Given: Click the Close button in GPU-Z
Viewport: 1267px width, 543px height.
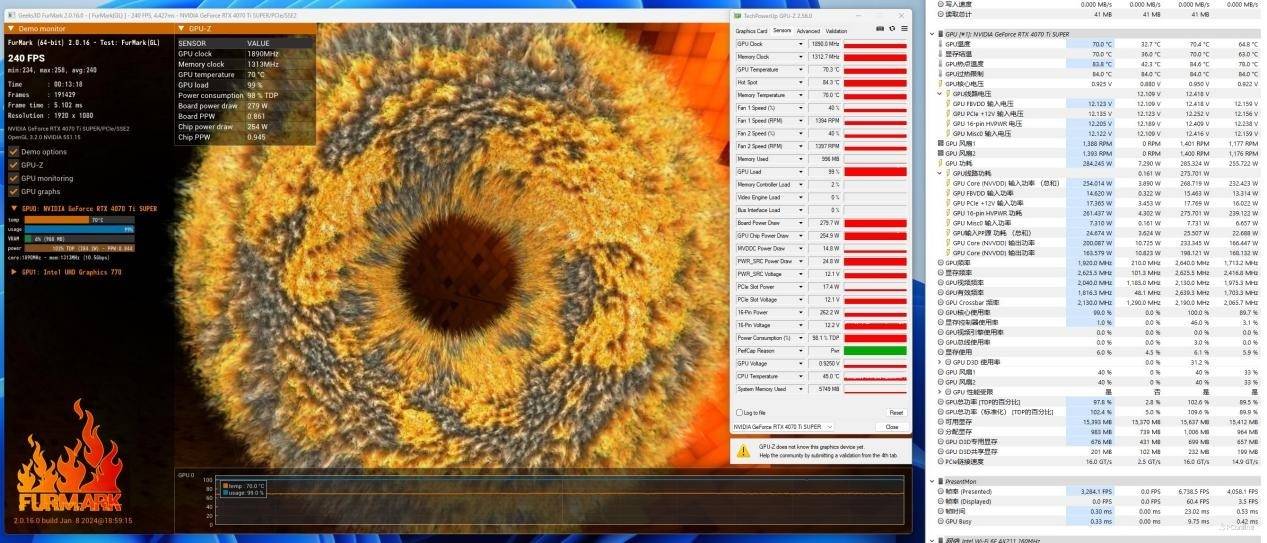Looking at the screenshot, I should pos(891,427).
